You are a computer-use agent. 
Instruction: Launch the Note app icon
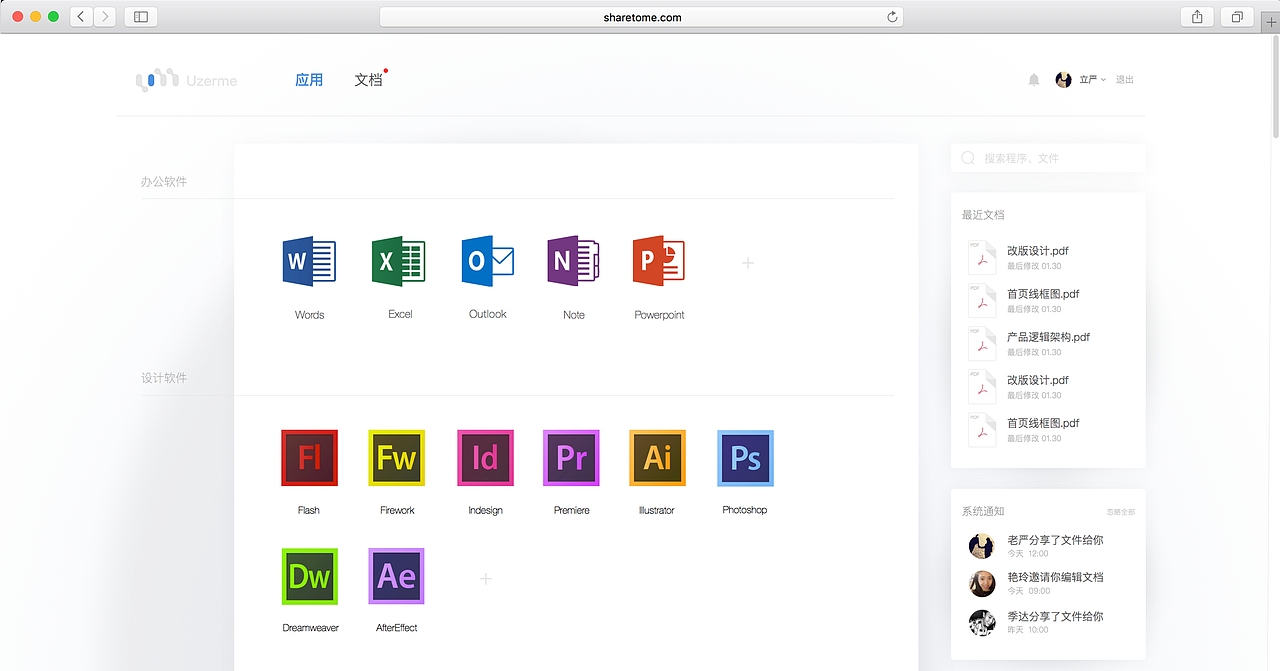coord(573,262)
